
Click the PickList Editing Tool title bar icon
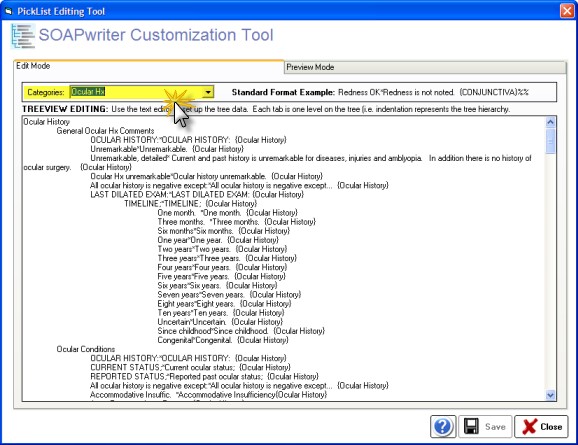pyautogui.click(x=8, y=11)
